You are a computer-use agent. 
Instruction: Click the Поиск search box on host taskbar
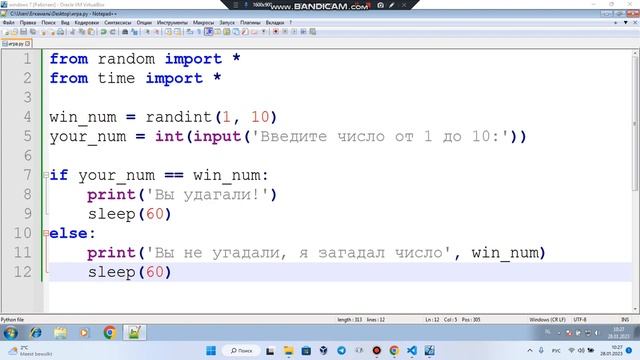pos(241,351)
